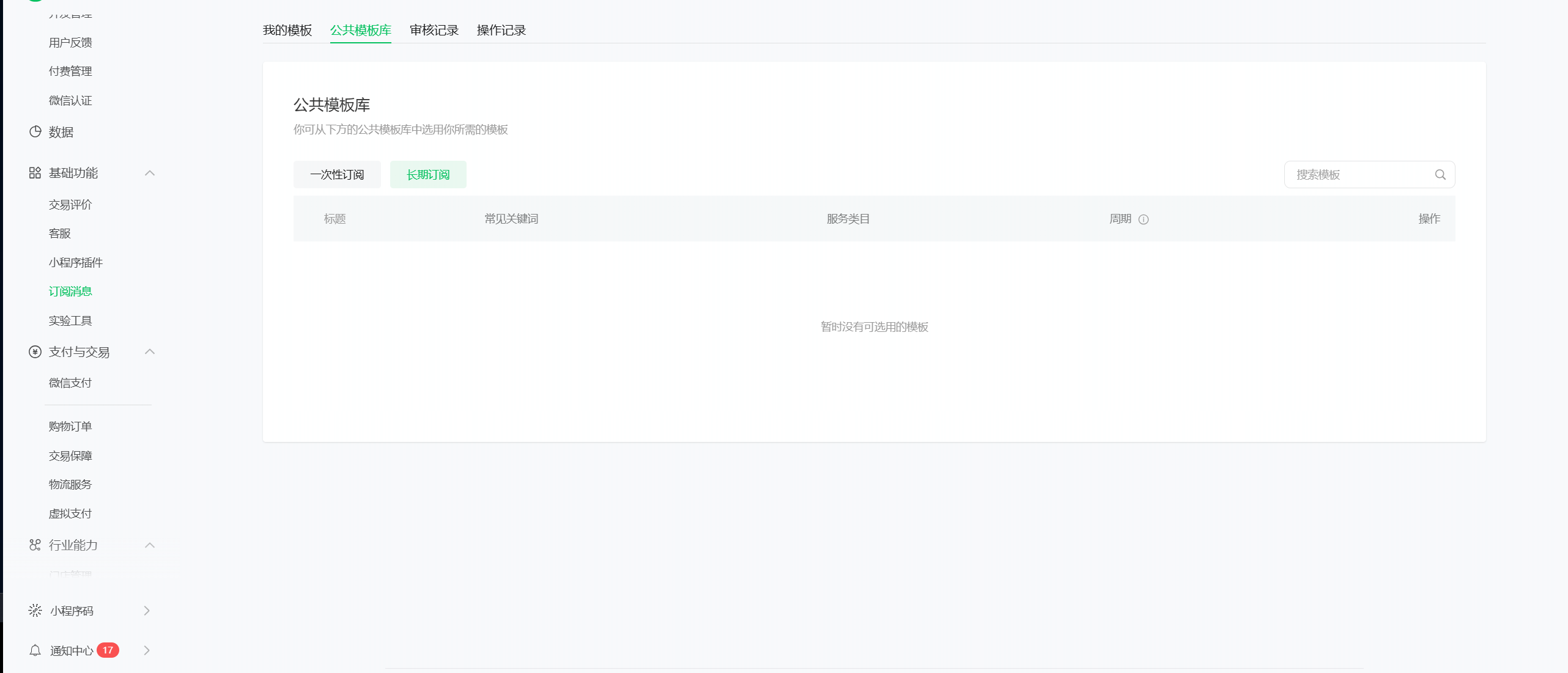1568x673 pixels.
Task: Click the 搜索模板 search field
Action: tap(1358, 175)
